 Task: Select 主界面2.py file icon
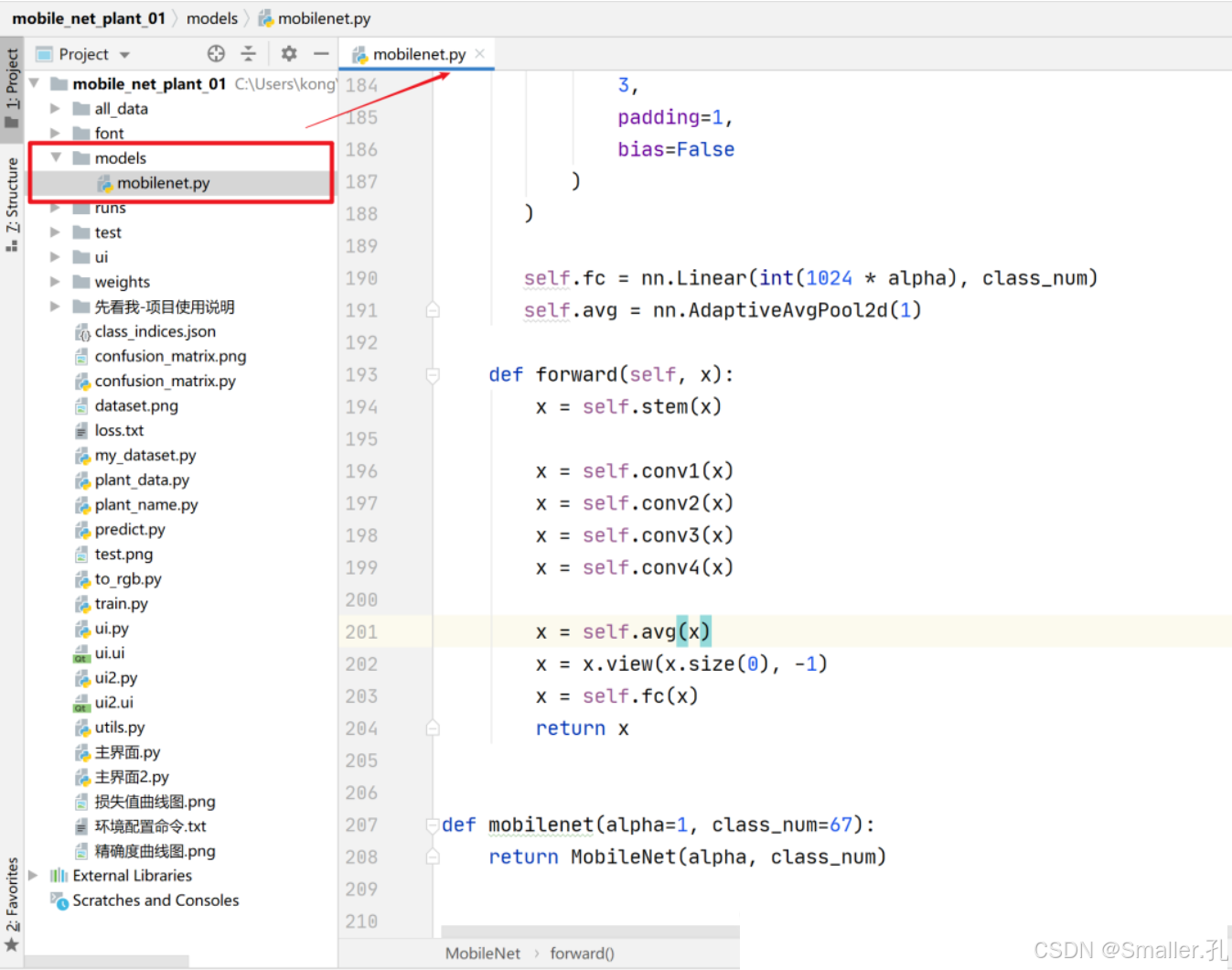[82, 777]
